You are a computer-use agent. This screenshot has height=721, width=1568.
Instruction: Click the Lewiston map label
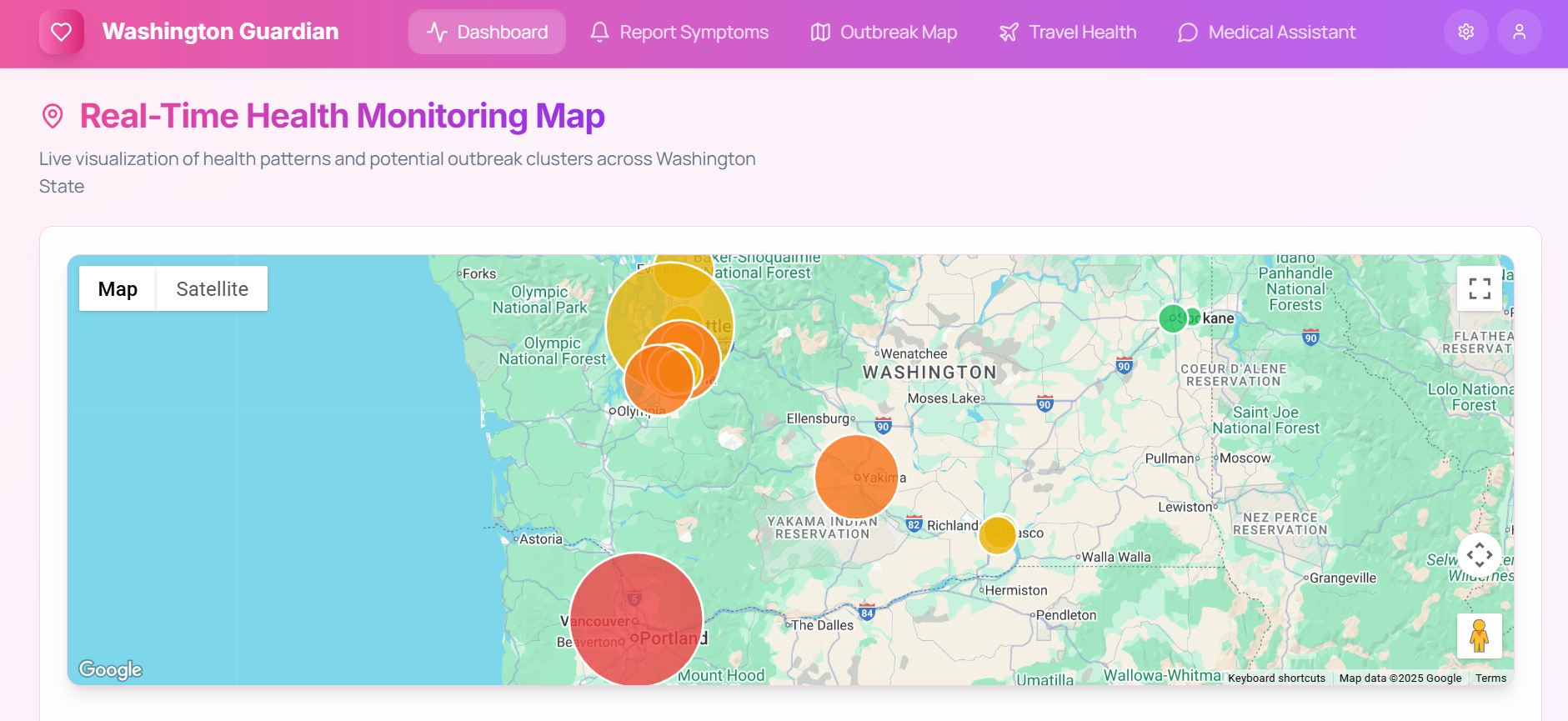[1185, 507]
